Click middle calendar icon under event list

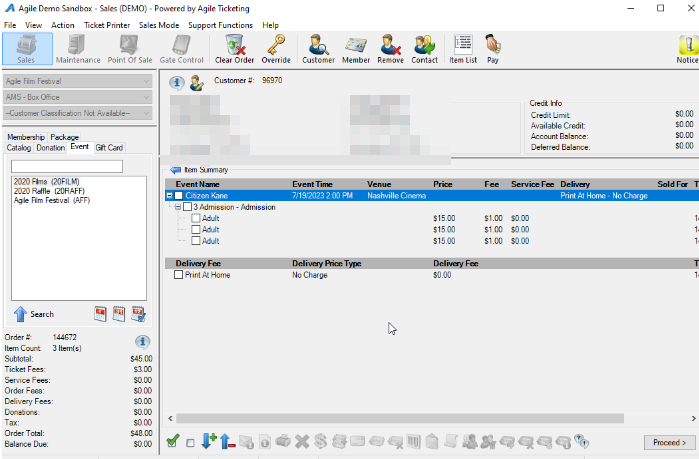click(x=119, y=314)
